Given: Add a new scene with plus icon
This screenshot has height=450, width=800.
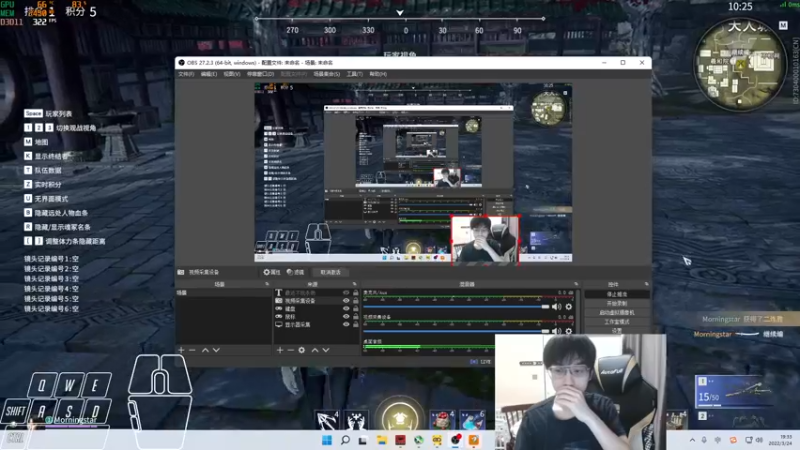Looking at the screenshot, I should 181,350.
